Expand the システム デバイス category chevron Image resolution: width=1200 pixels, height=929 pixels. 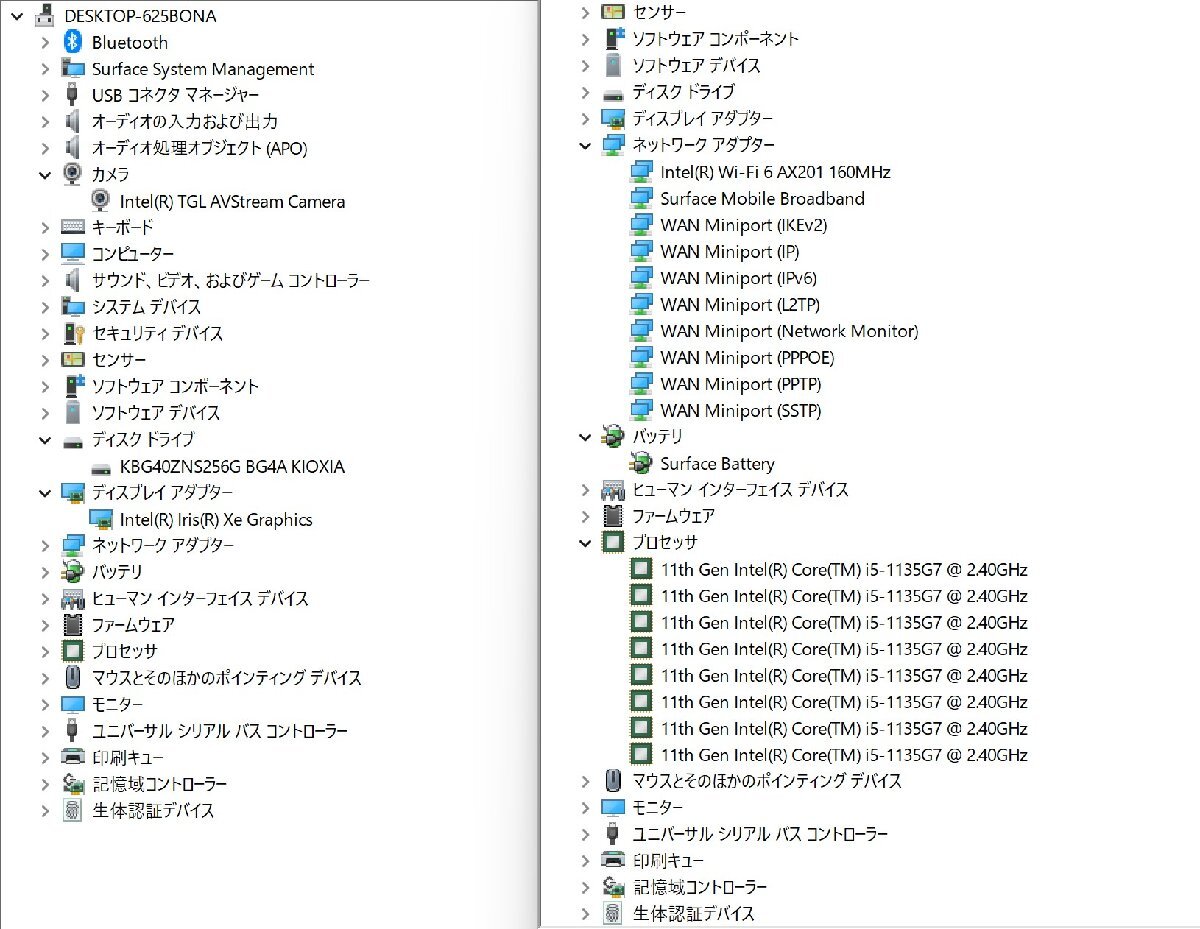[45, 306]
